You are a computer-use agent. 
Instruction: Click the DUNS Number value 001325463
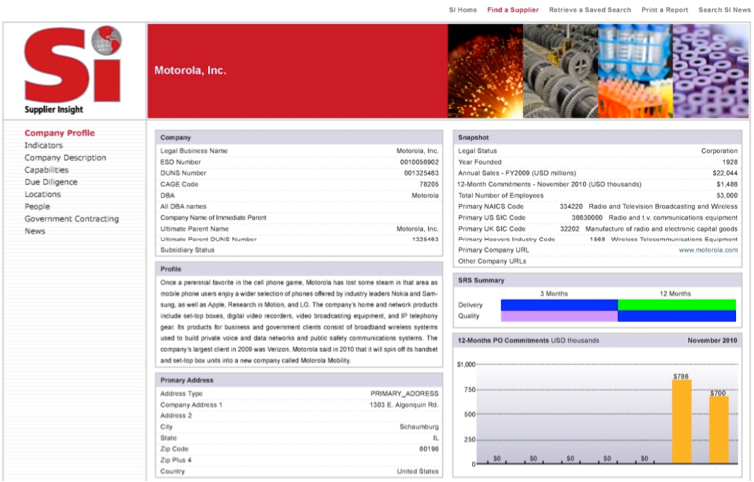tap(421, 173)
